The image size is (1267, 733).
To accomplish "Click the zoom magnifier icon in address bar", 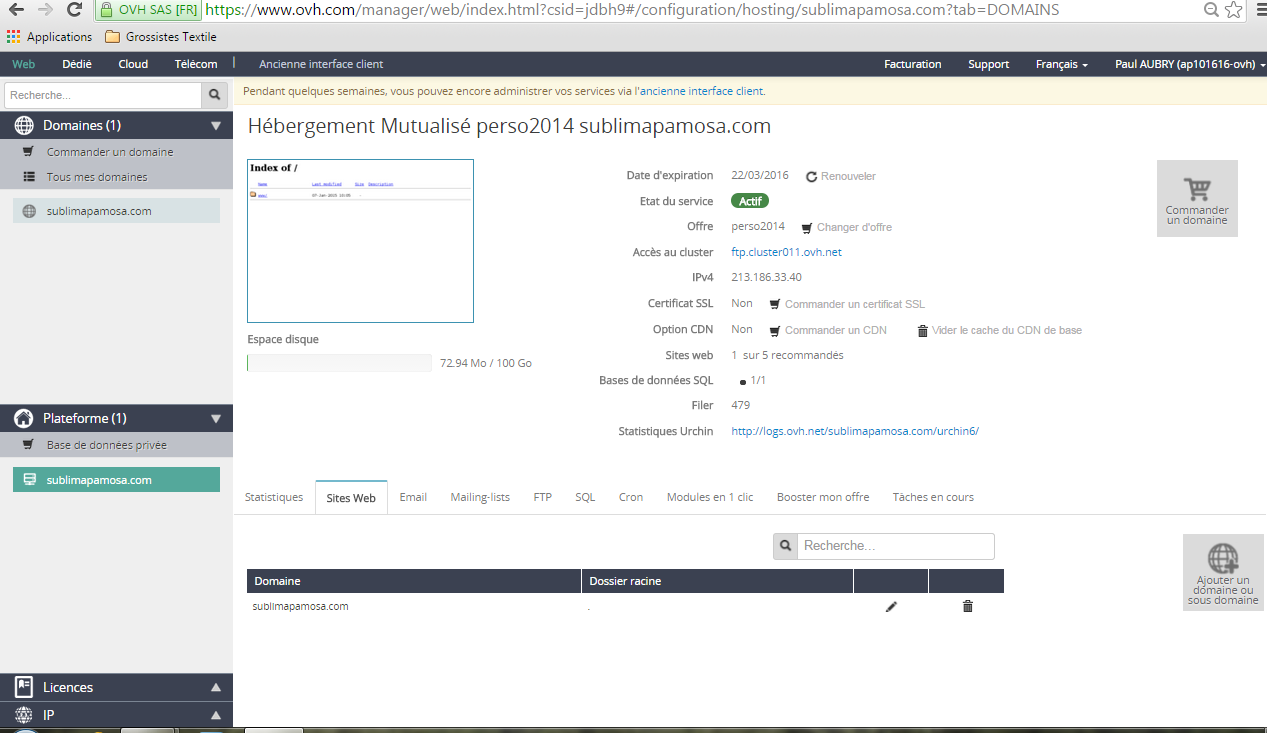I will (1211, 10).
